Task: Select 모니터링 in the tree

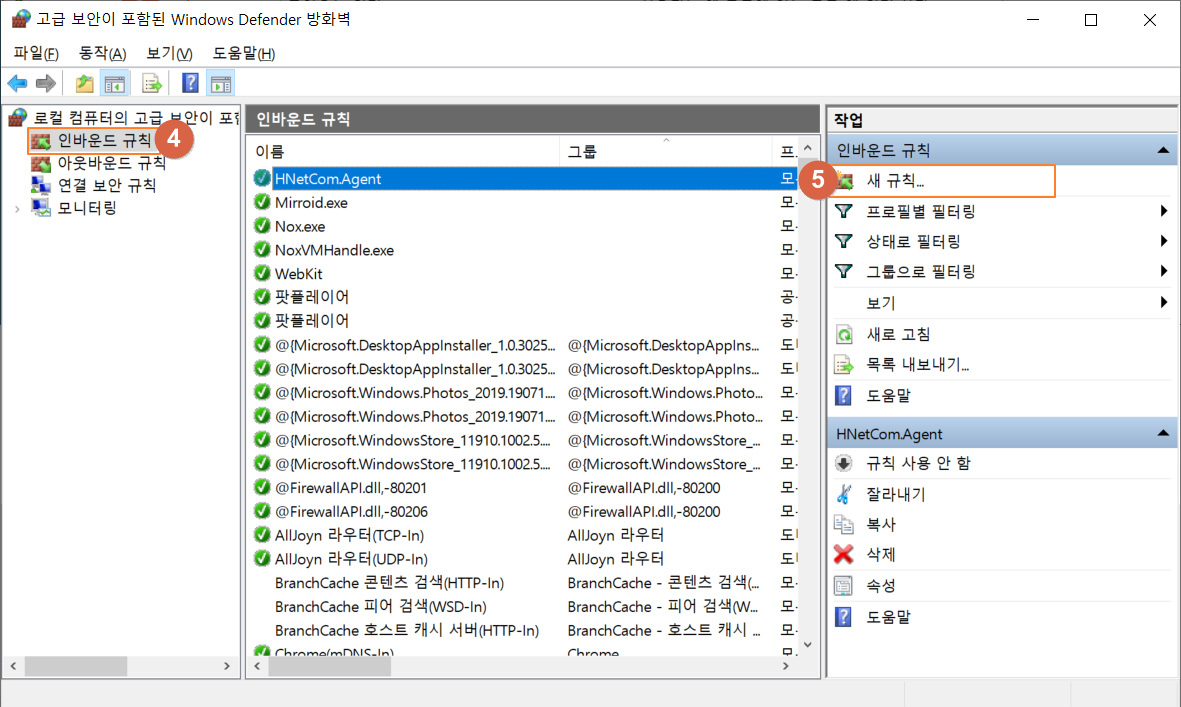Action: pos(87,209)
